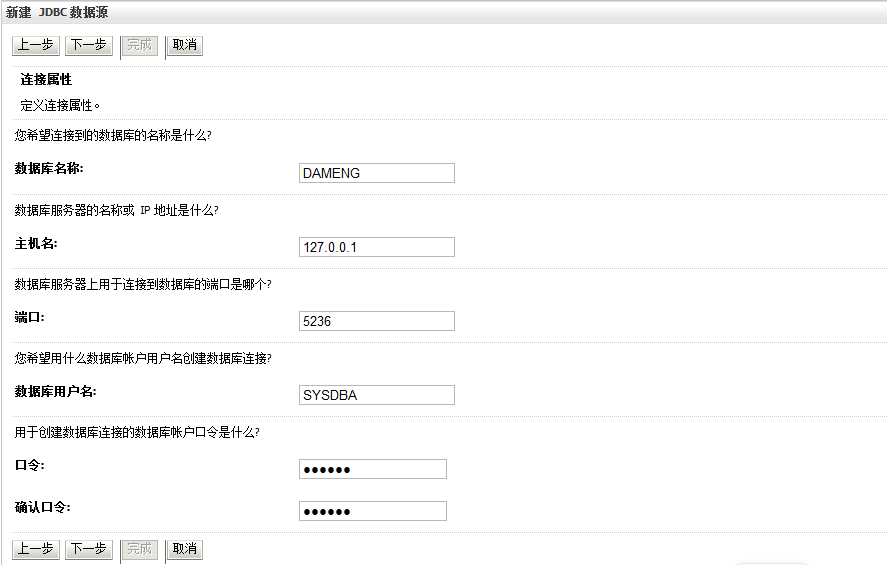Screen dimensions: 887x565
Task: Click the top 上一步 (Back) button
Action: [35, 45]
